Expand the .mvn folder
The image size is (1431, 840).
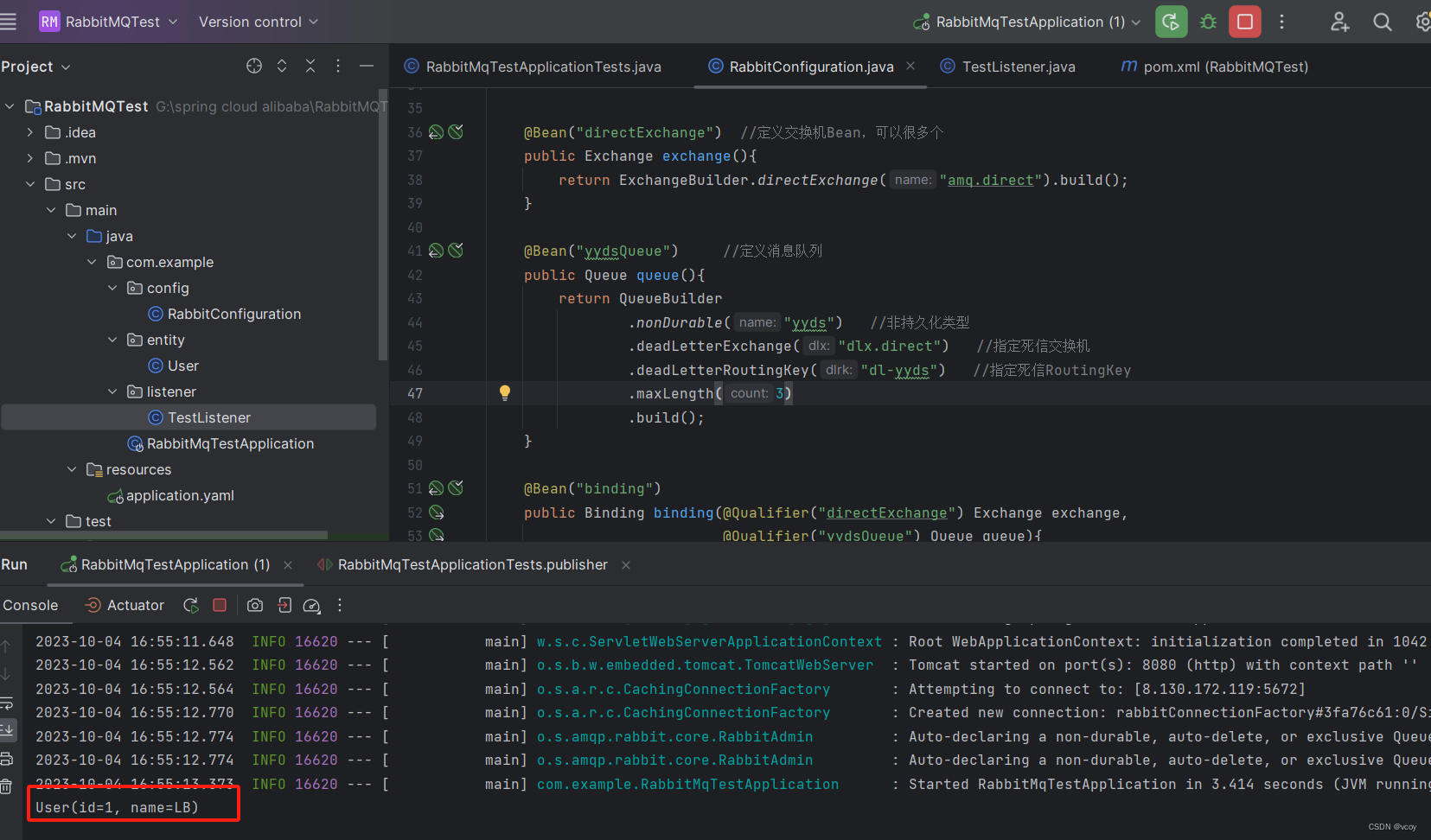pyautogui.click(x=30, y=158)
